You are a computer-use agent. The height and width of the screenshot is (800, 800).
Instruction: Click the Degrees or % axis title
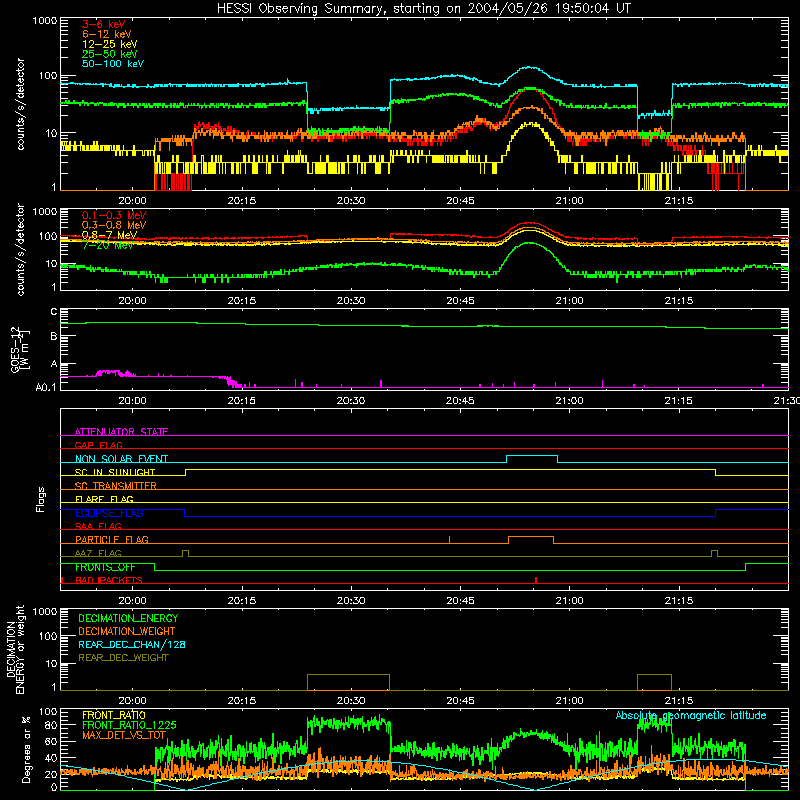(x=26, y=750)
